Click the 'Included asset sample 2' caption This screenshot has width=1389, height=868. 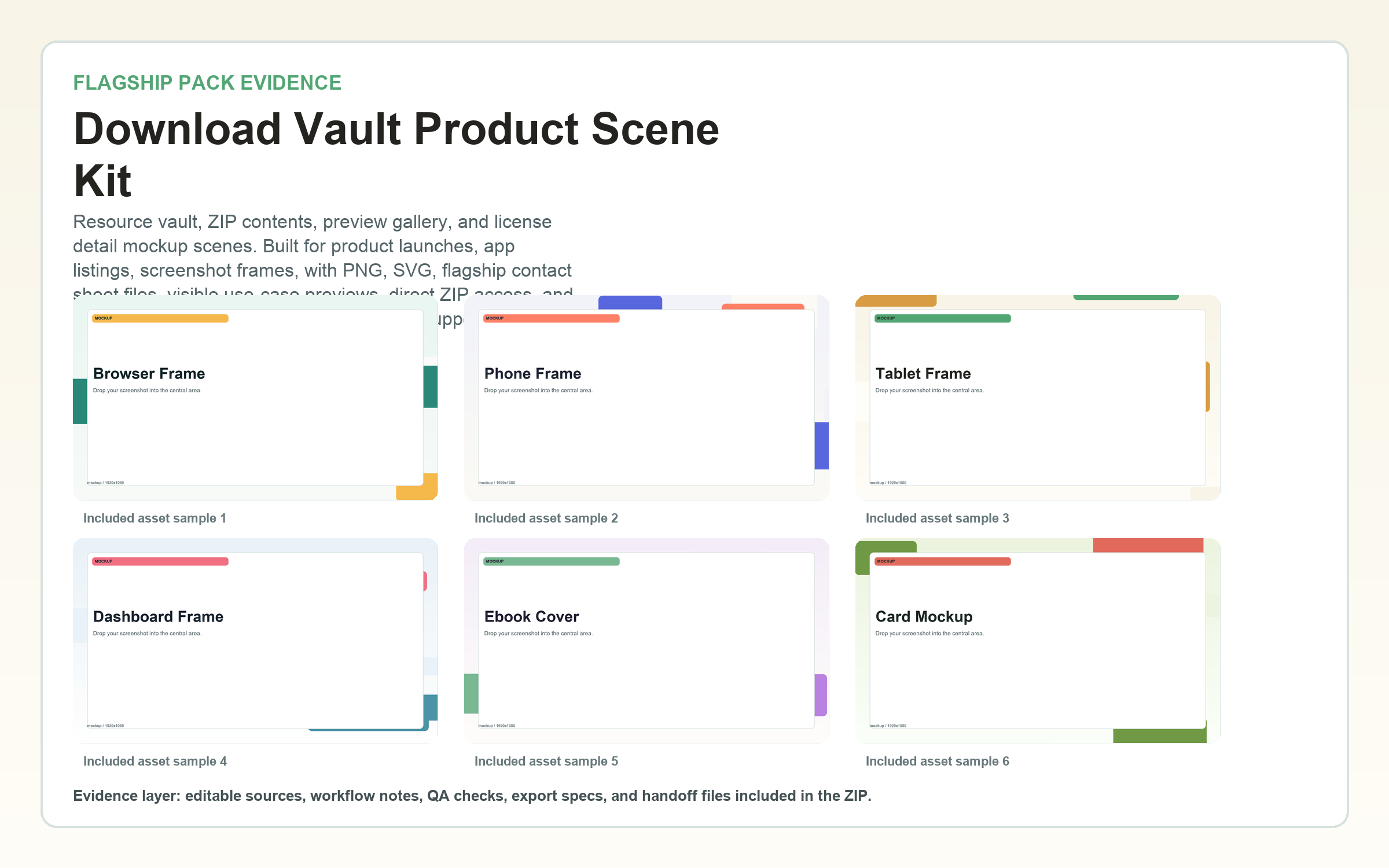click(x=546, y=518)
